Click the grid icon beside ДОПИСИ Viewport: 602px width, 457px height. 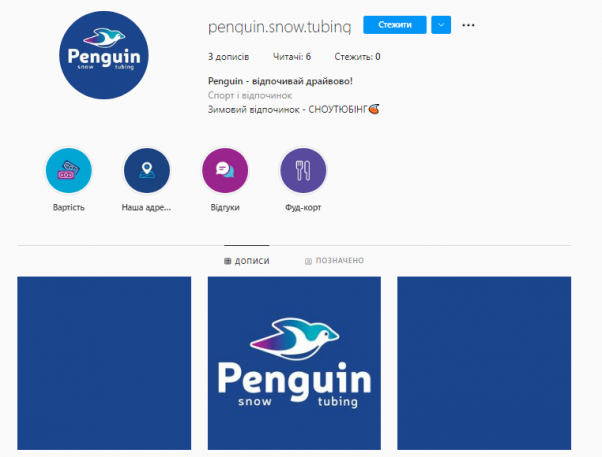coord(228,261)
